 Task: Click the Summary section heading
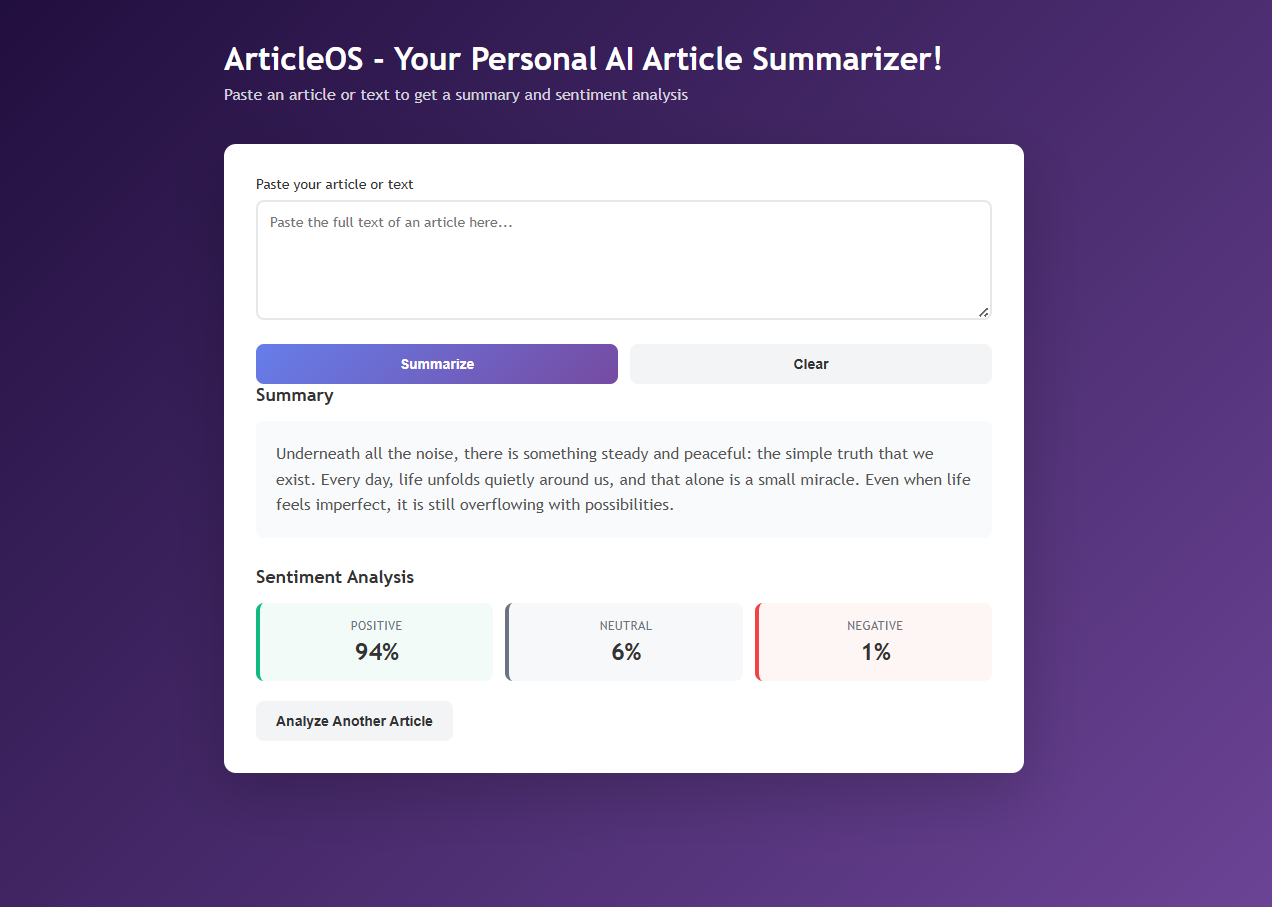[294, 395]
